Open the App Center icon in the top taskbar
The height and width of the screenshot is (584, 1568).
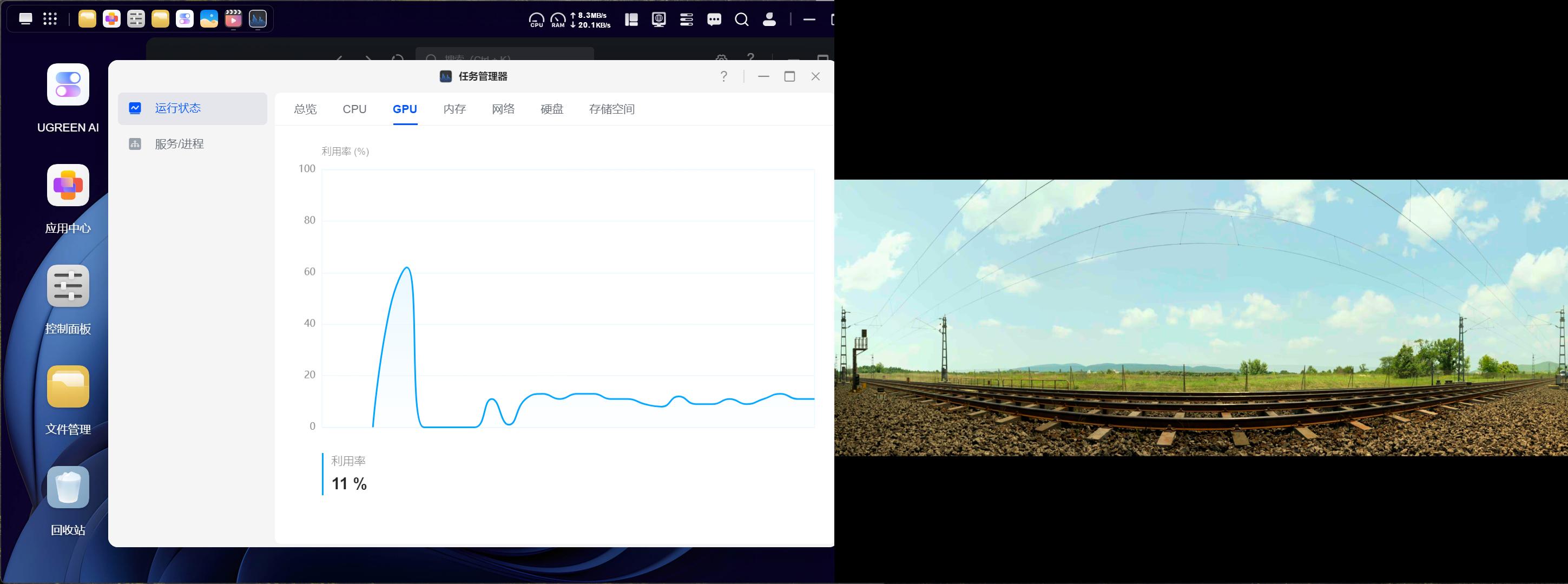tap(111, 19)
